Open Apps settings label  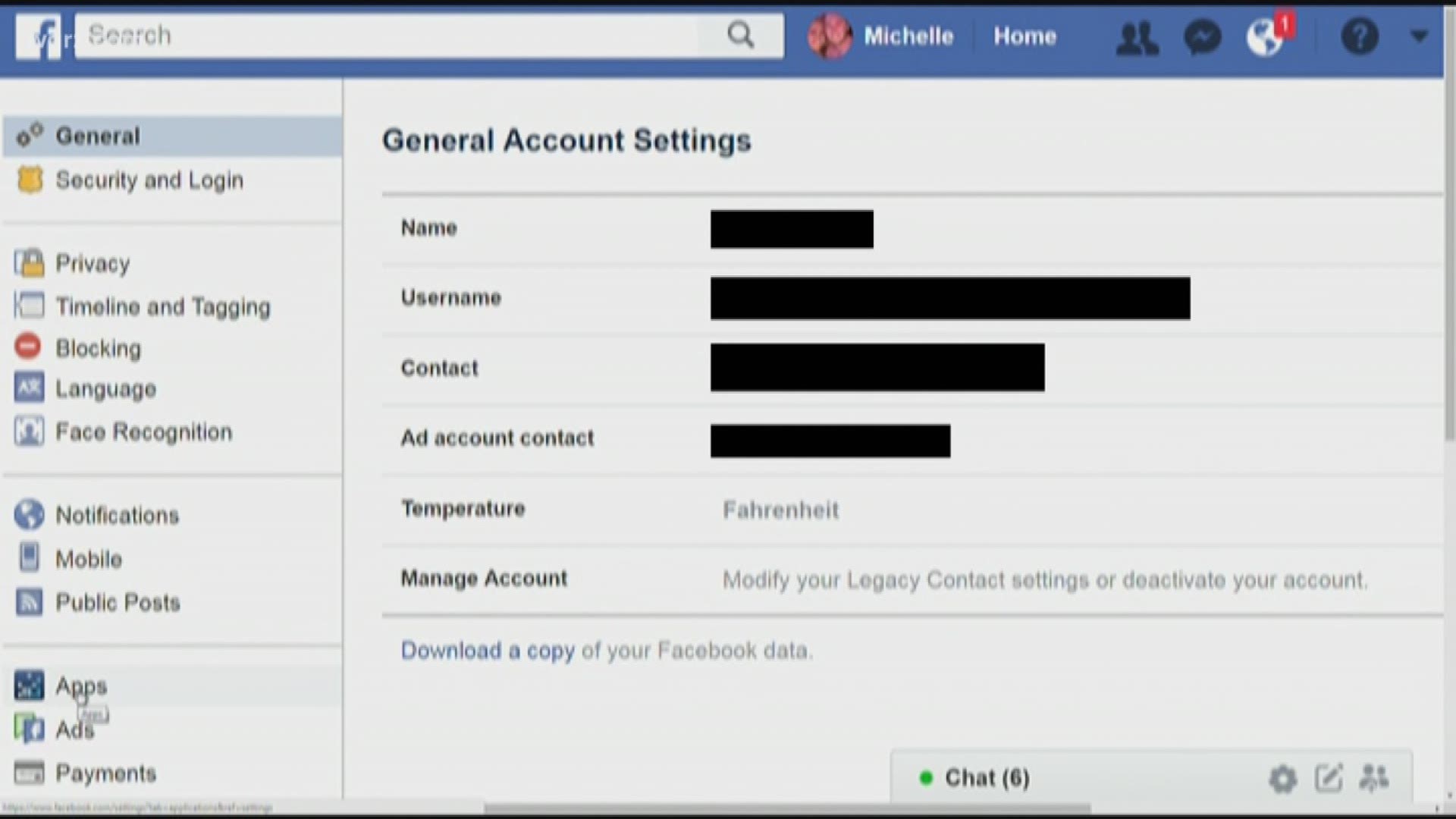point(81,686)
